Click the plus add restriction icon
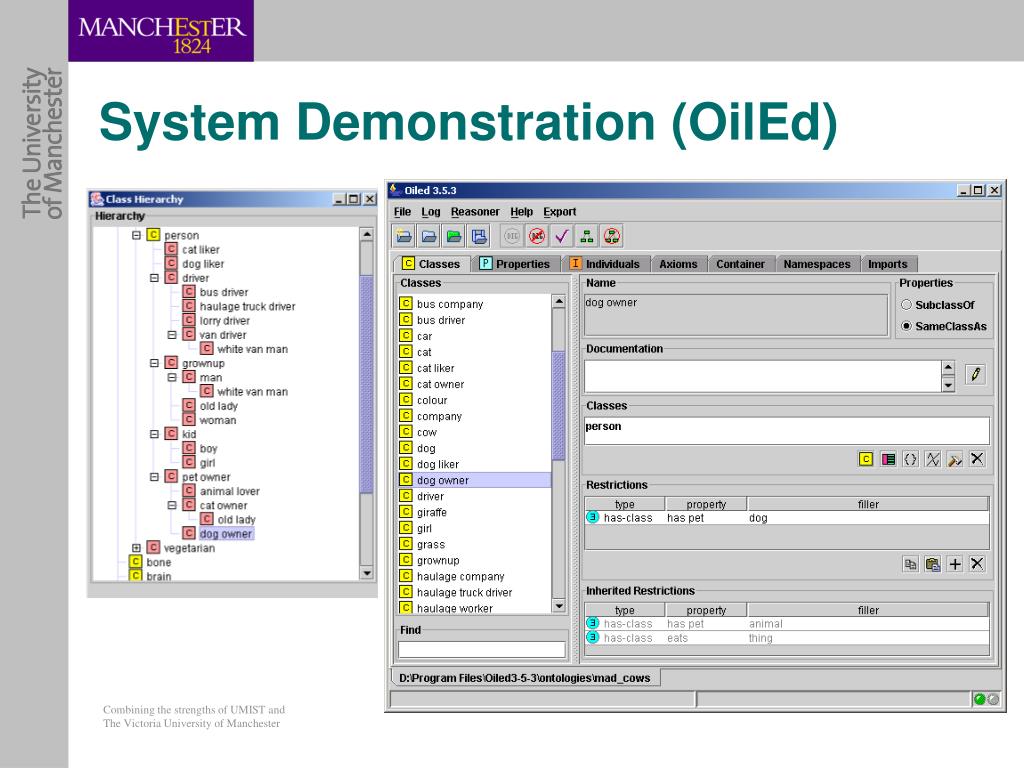Viewport: 1024px width, 768px height. (955, 564)
